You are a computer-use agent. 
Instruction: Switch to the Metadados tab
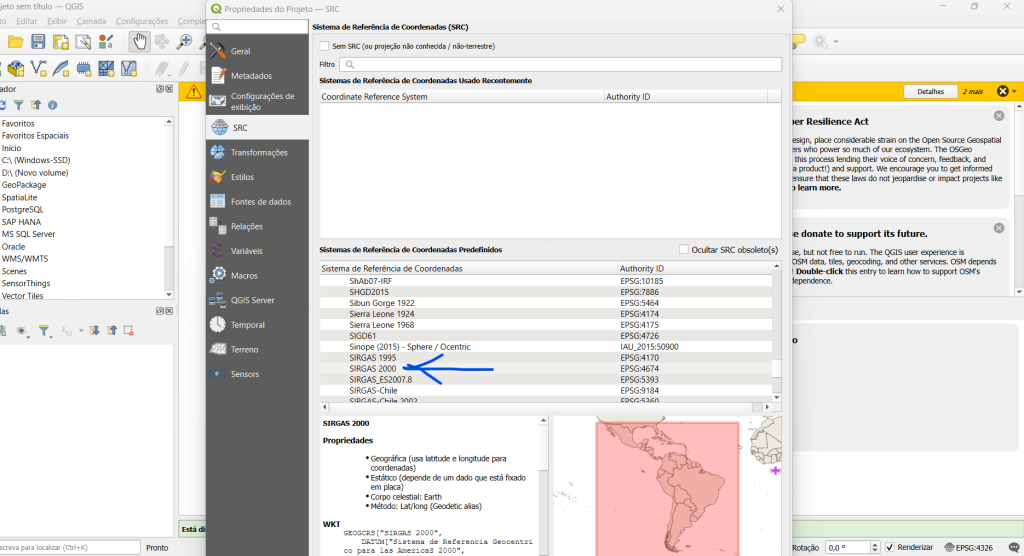[257, 76]
